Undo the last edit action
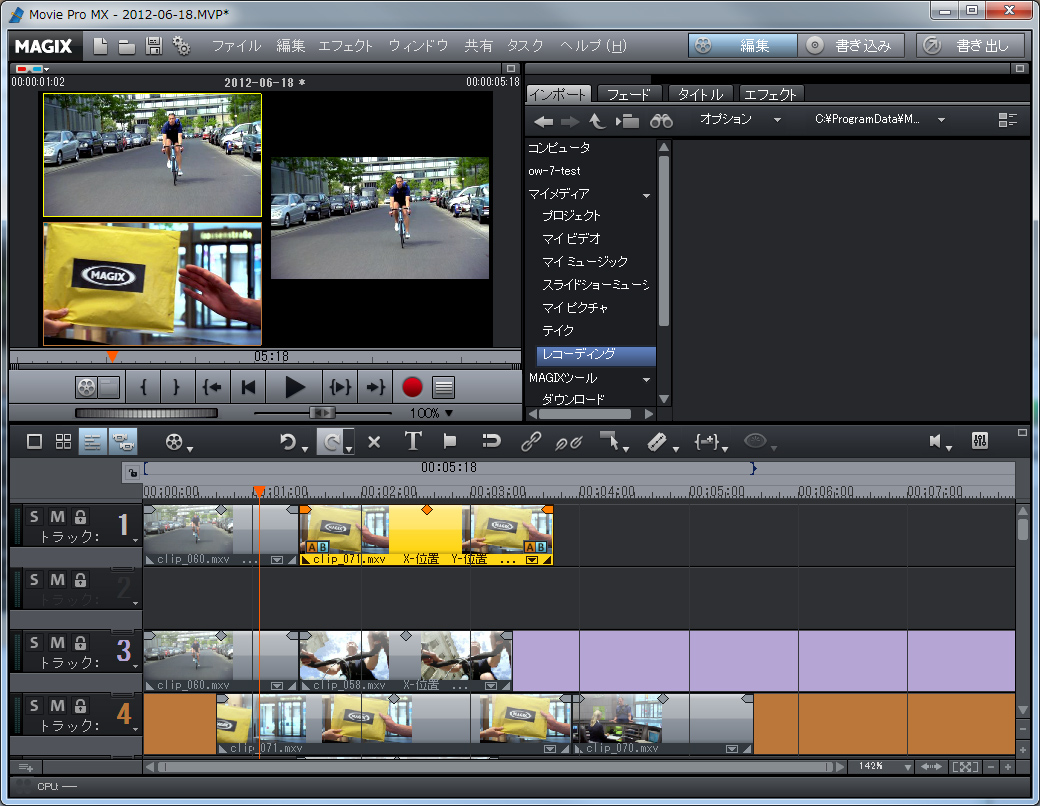This screenshot has height=806, width=1040. tap(288, 441)
